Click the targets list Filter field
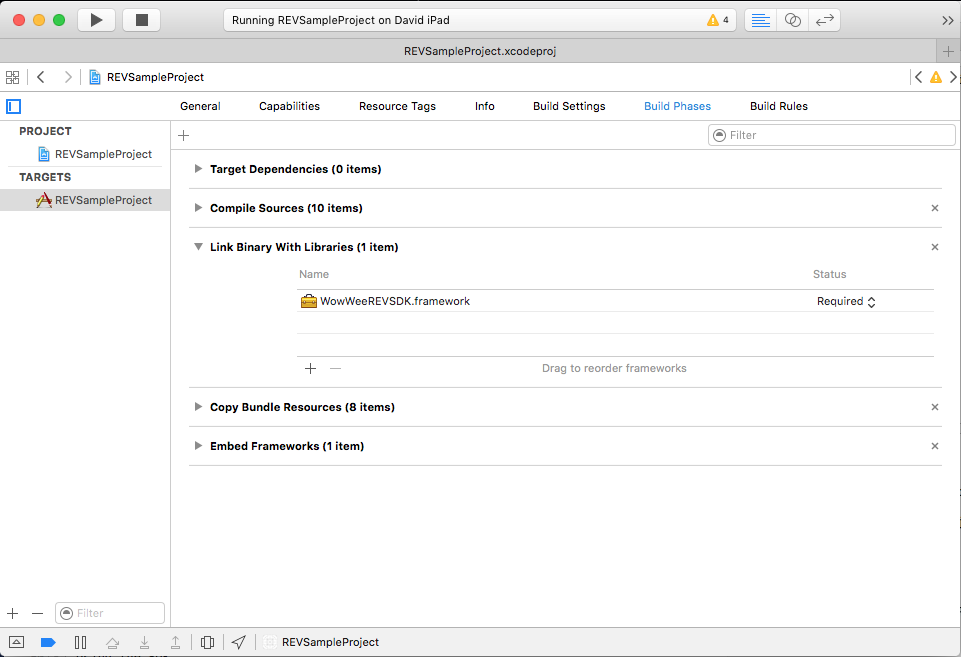This screenshot has width=961, height=657. pos(110,613)
